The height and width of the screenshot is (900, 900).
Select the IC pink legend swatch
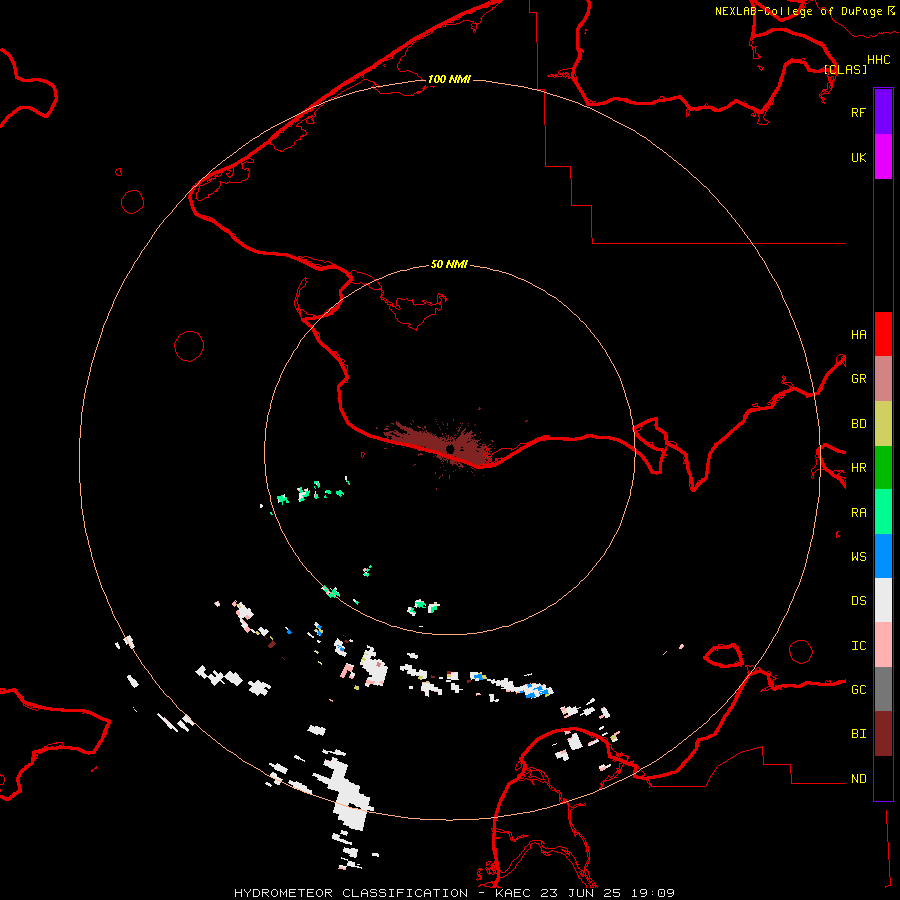coord(883,645)
